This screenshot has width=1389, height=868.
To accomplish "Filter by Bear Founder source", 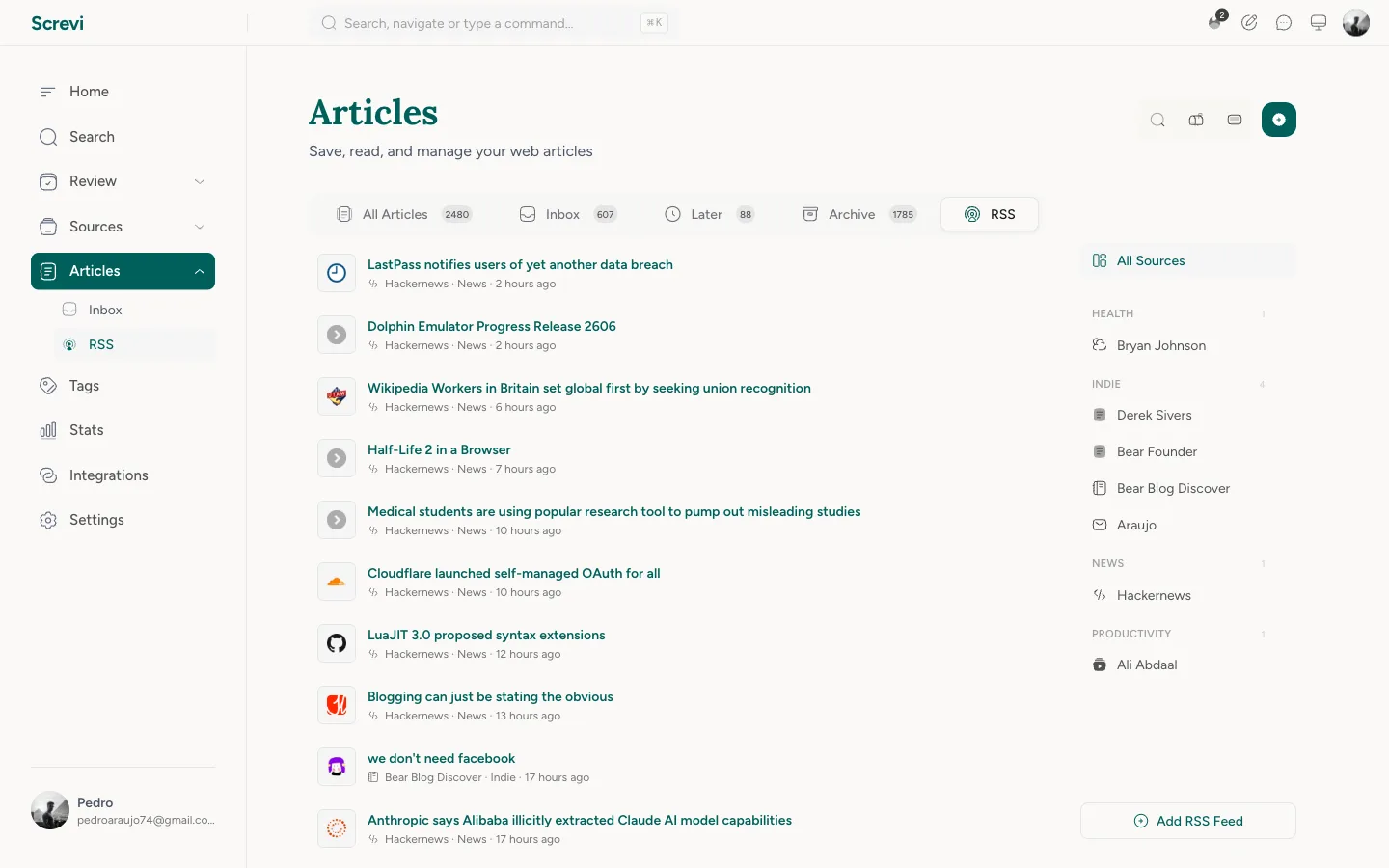I will tap(1188, 451).
